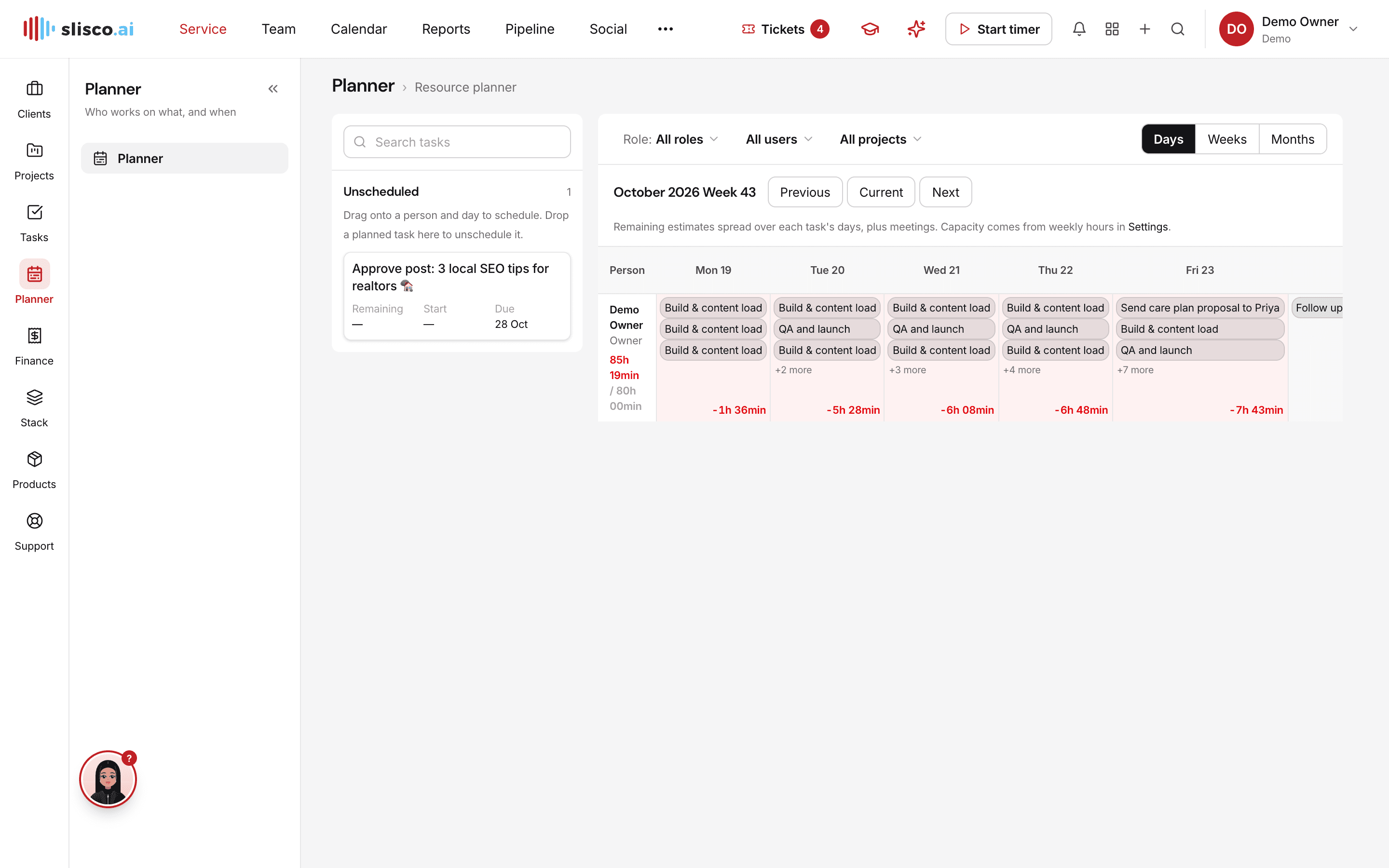Click the October 2026 Week 43 title
Viewport: 1389px width, 868px height.
[x=684, y=192]
